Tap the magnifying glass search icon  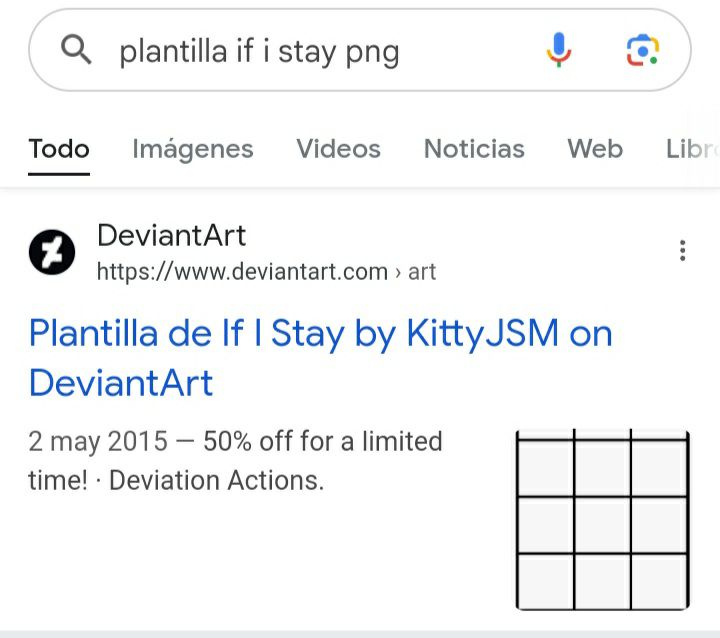76,50
